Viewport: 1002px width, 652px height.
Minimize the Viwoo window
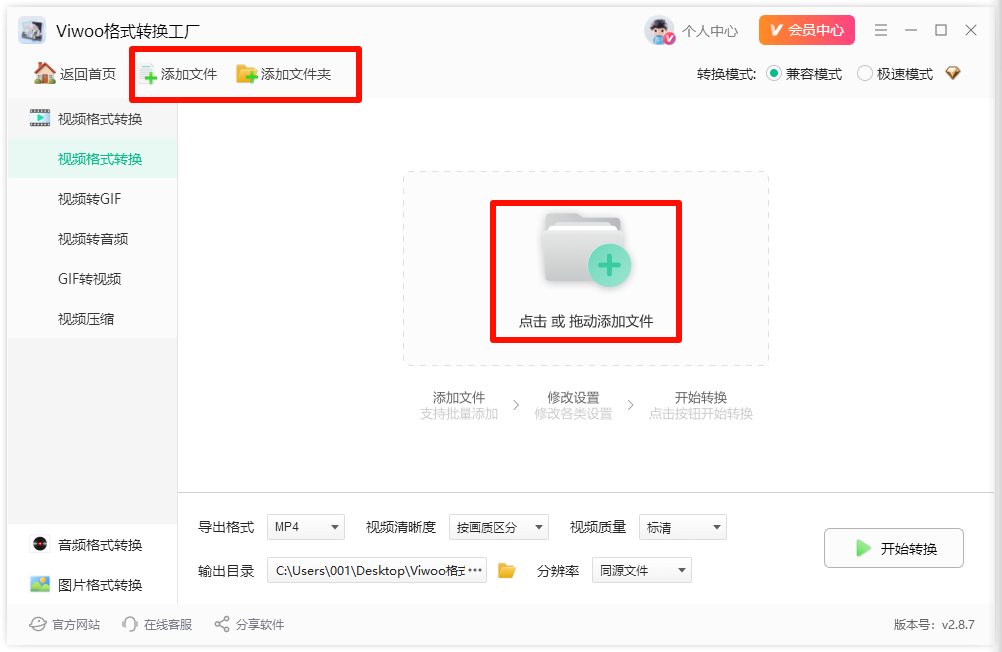(911, 30)
